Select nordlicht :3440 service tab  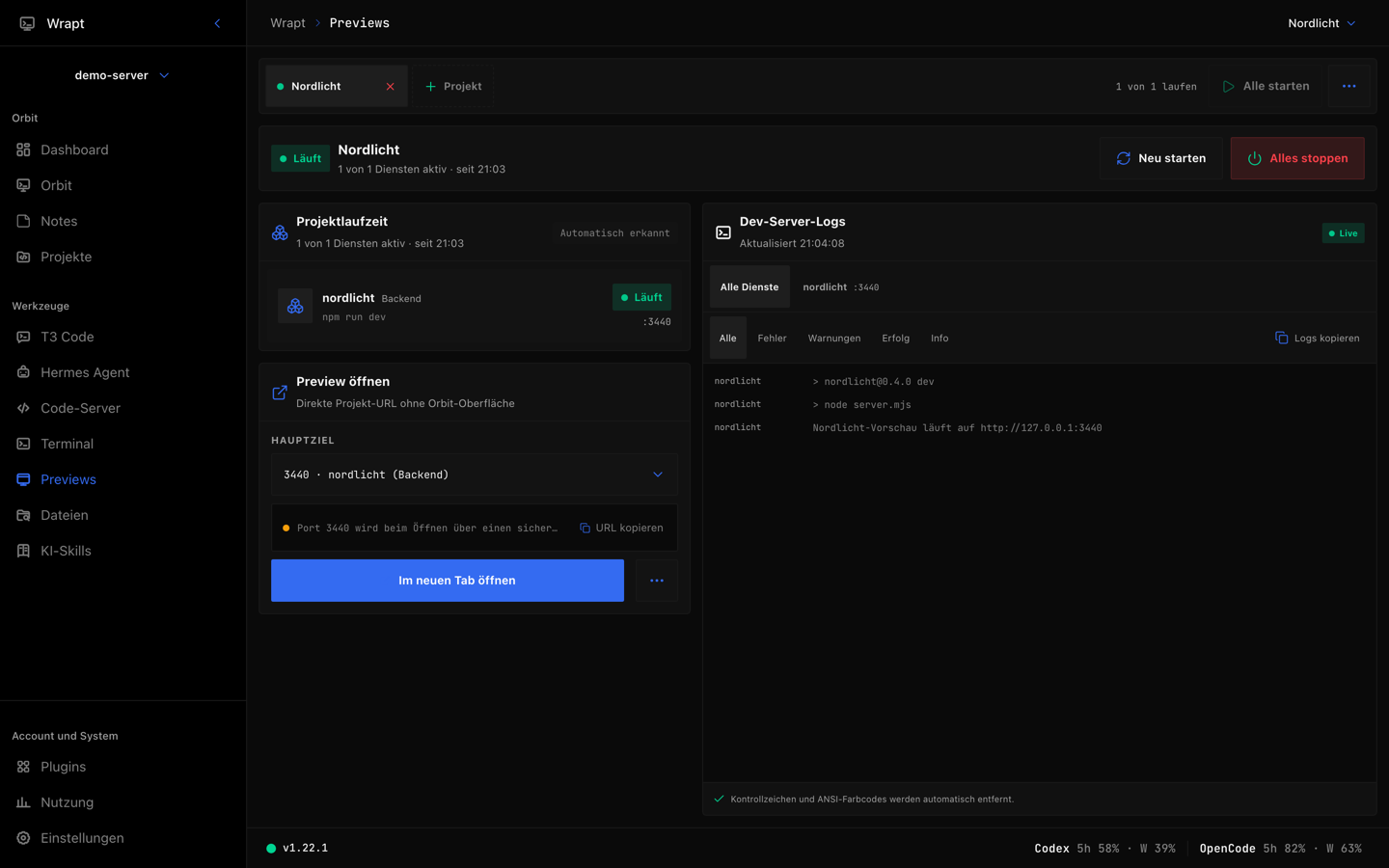pyautogui.click(x=841, y=286)
